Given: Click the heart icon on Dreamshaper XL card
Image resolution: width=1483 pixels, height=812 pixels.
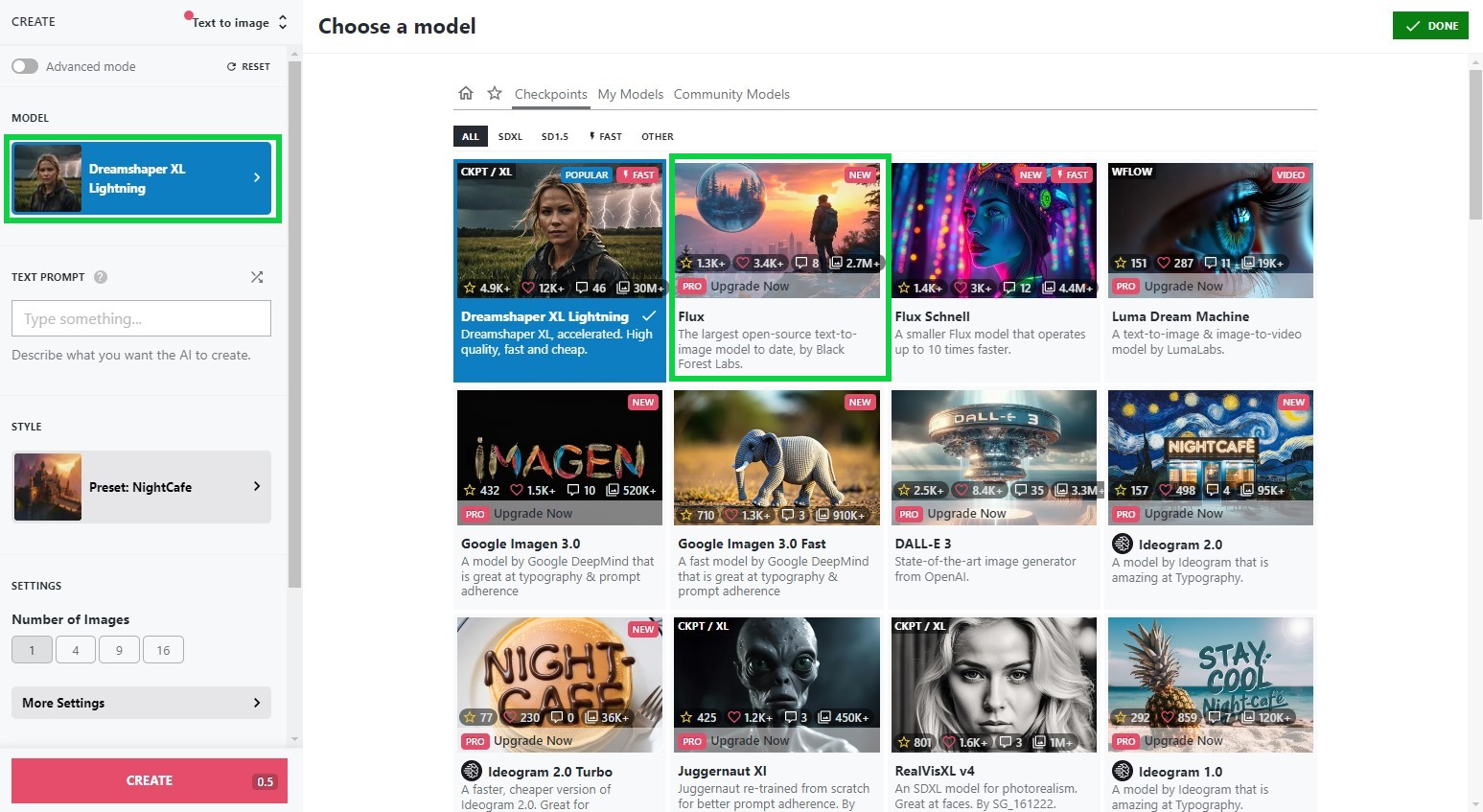Looking at the screenshot, I should coord(528,288).
